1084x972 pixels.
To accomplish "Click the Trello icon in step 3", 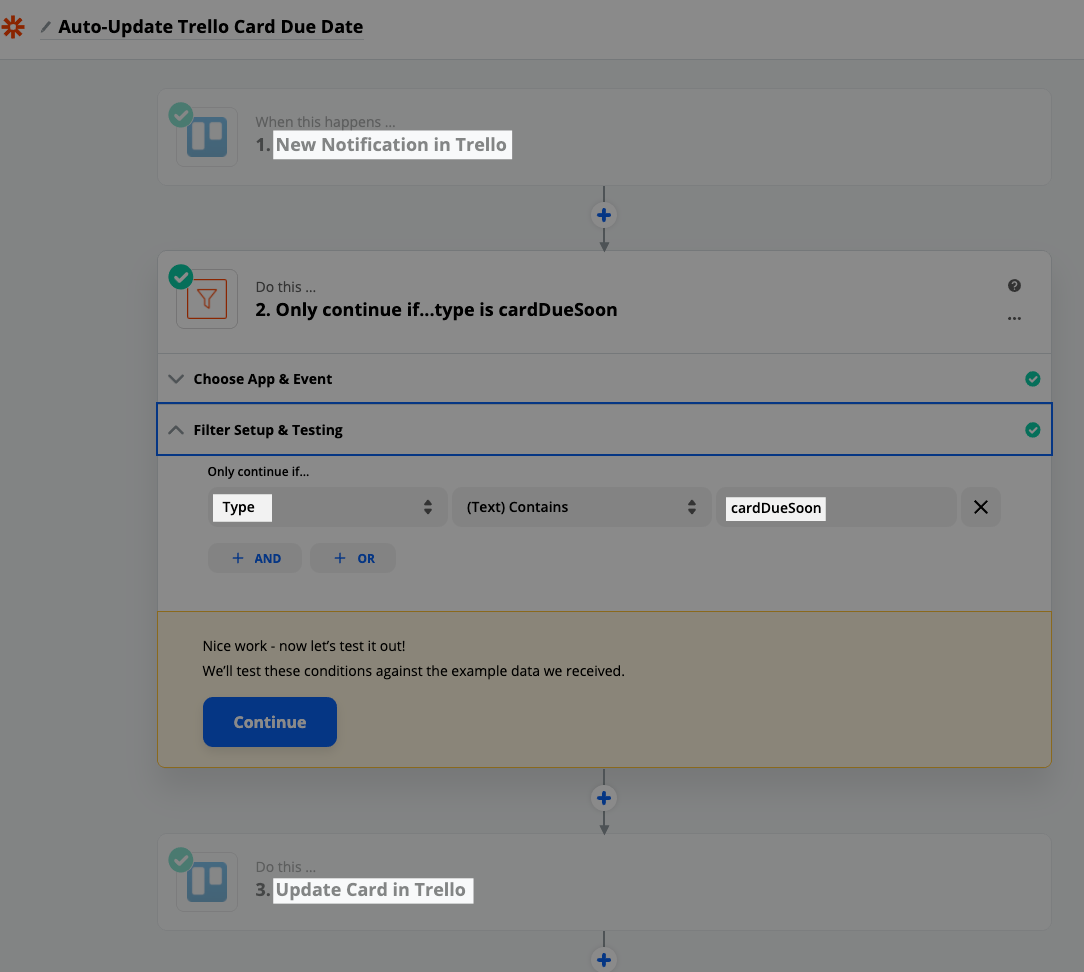I will [207, 881].
